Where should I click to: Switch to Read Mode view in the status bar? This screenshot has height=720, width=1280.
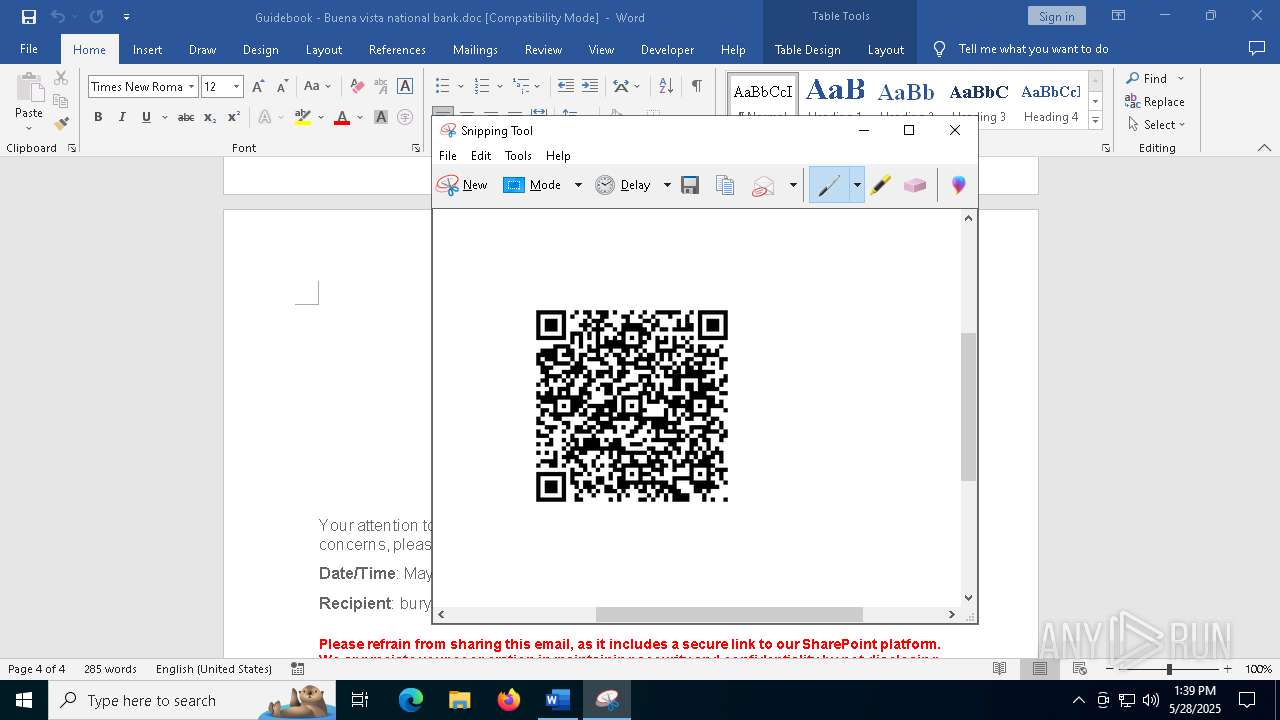point(999,669)
